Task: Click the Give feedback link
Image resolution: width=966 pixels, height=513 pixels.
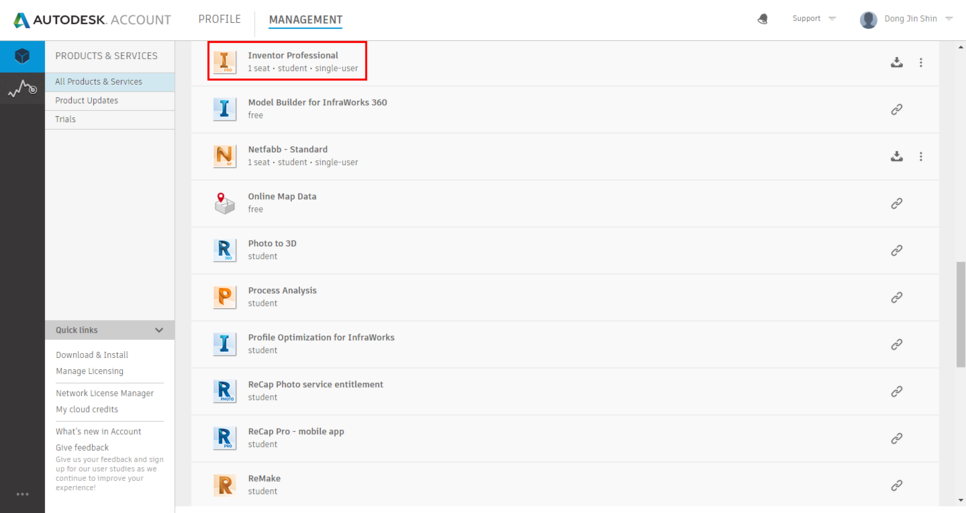Action: pos(82,447)
